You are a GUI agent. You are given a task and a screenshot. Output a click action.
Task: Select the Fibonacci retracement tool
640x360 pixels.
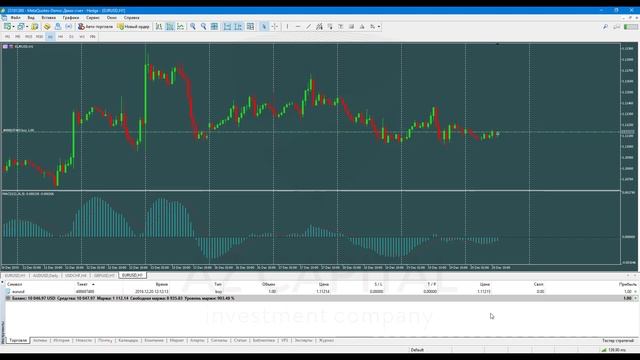point(330,27)
